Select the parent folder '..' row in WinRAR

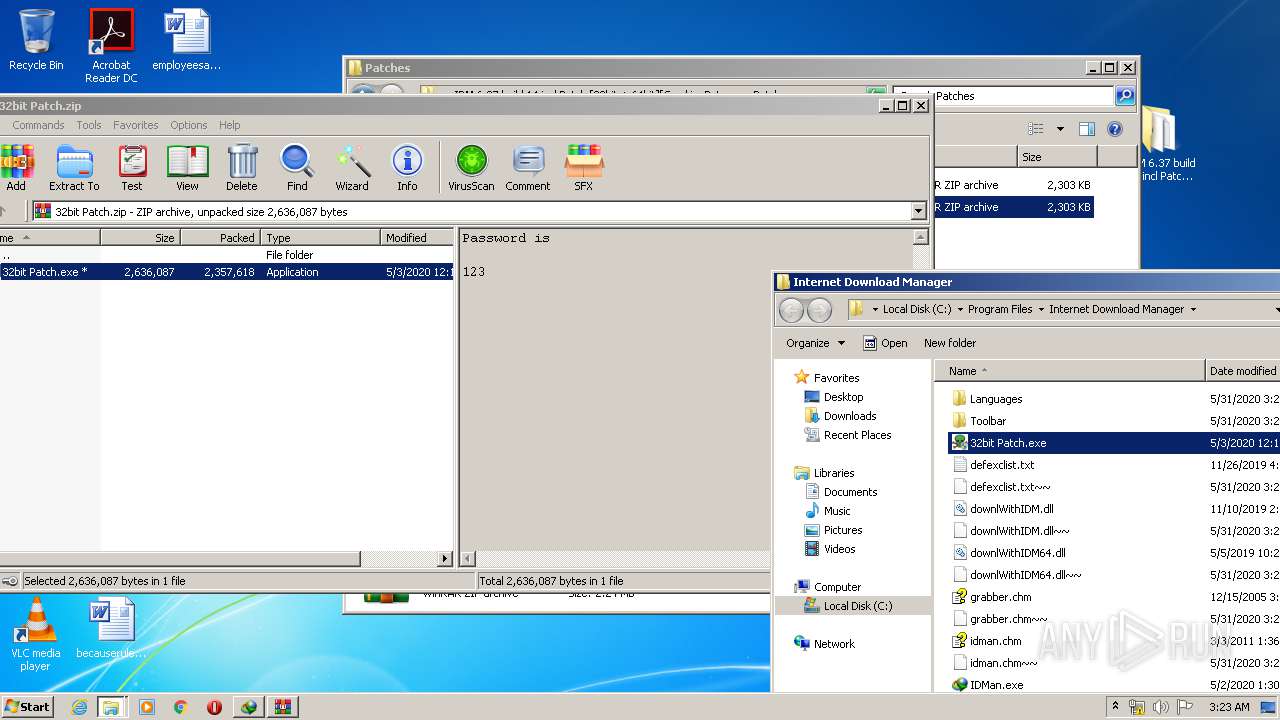(226, 255)
